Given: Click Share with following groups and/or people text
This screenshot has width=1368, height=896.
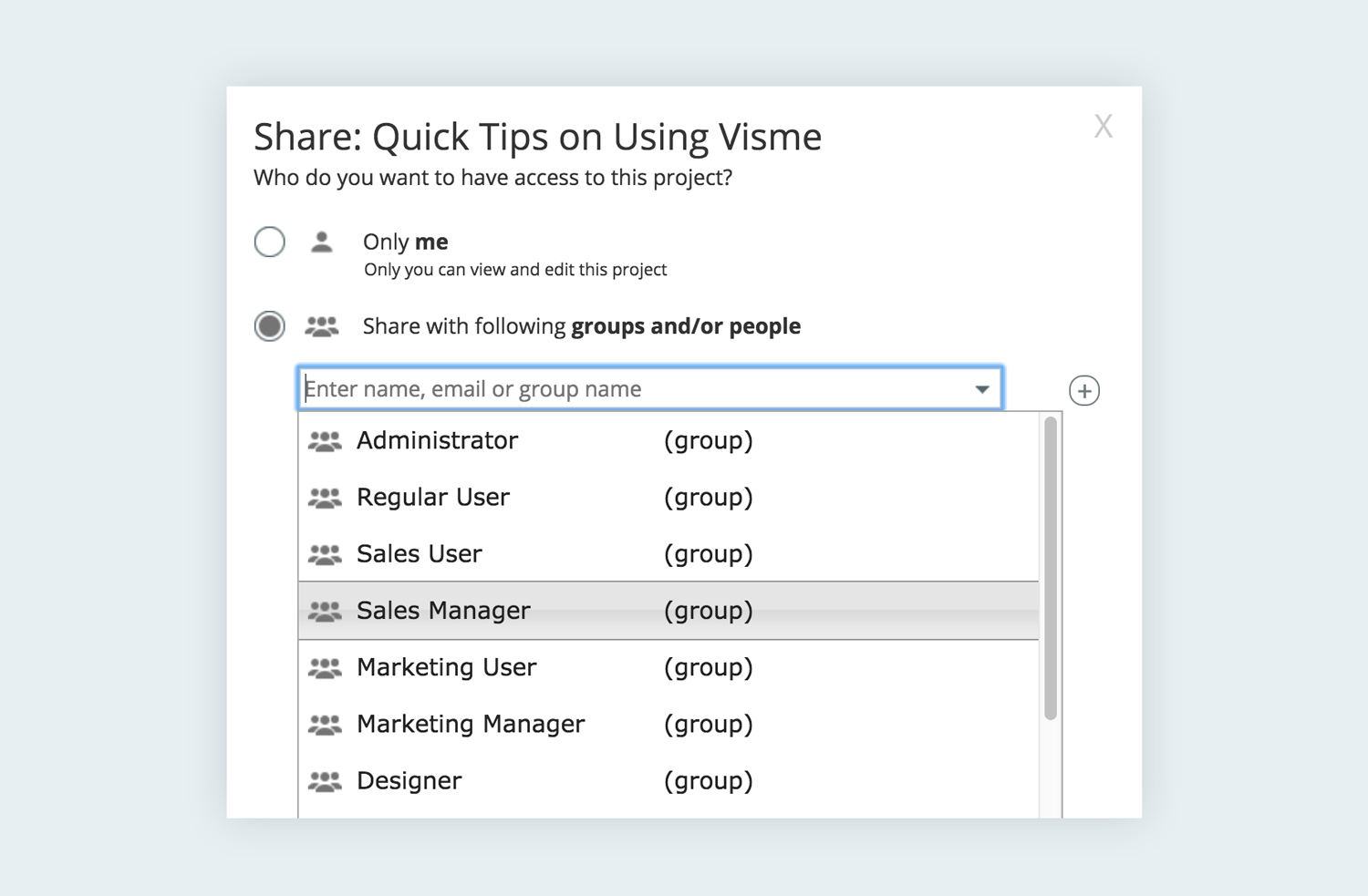Looking at the screenshot, I should point(581,326).
